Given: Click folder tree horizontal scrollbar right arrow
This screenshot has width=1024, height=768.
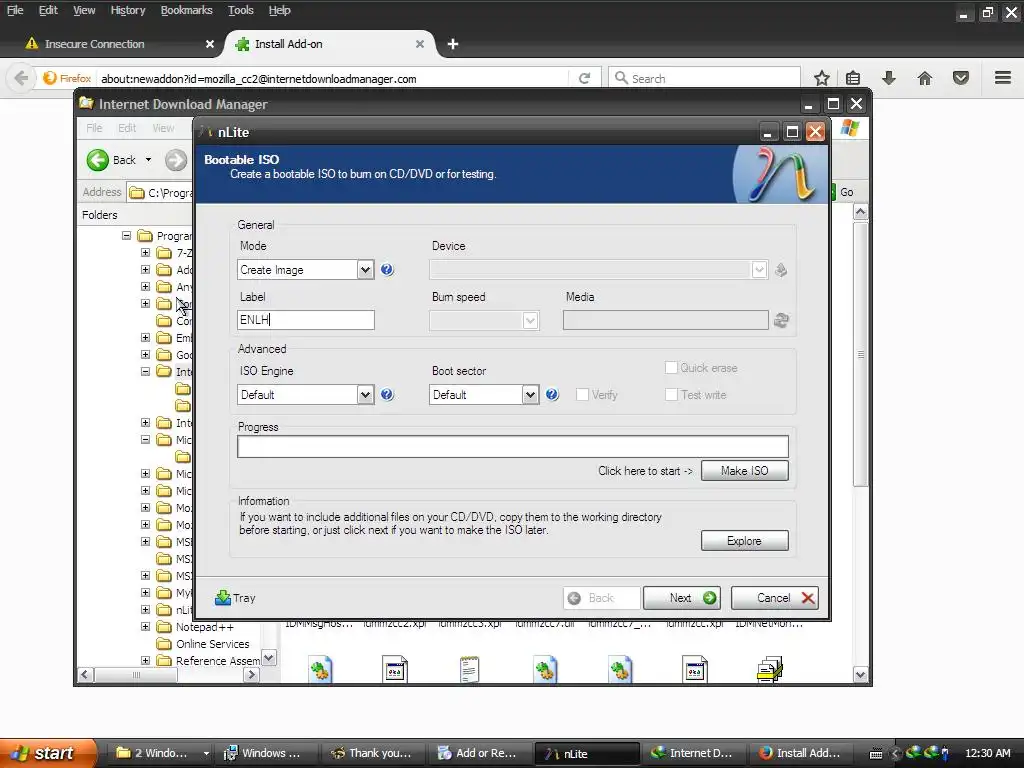Looking at the screenshot, I should [x=251, y=675].
